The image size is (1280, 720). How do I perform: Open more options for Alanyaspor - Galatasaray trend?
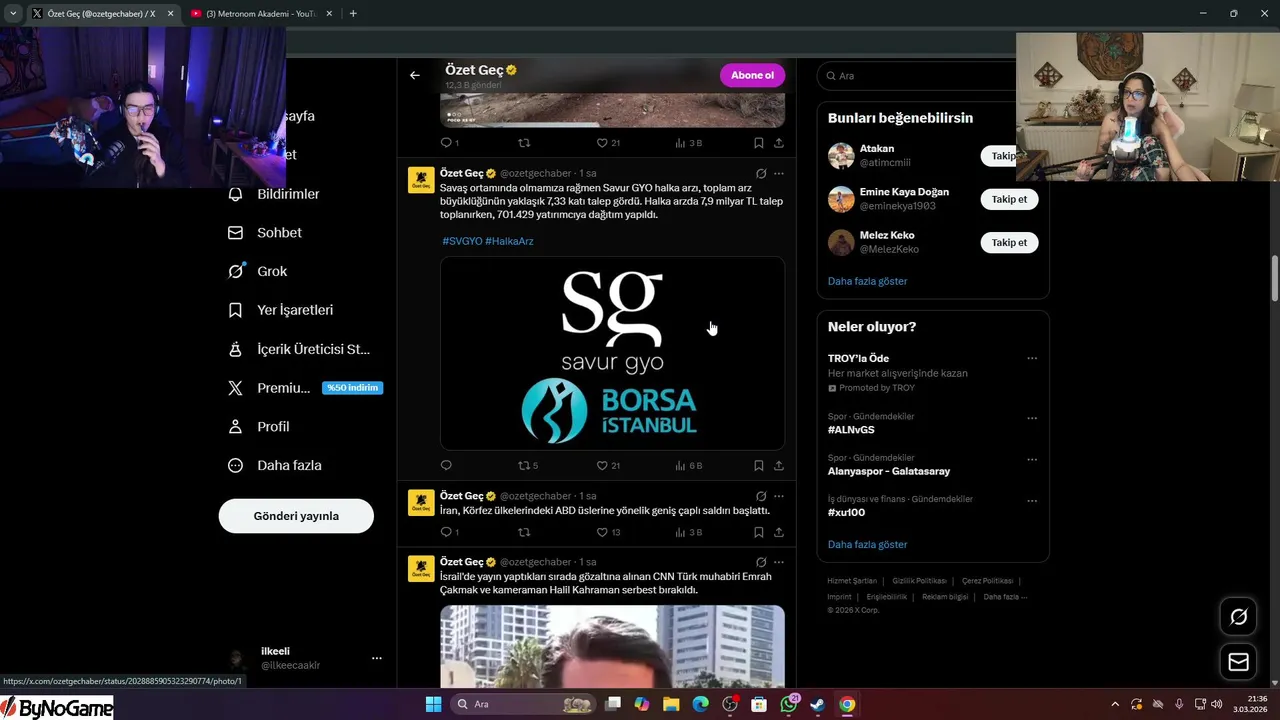pos(1032,460)
